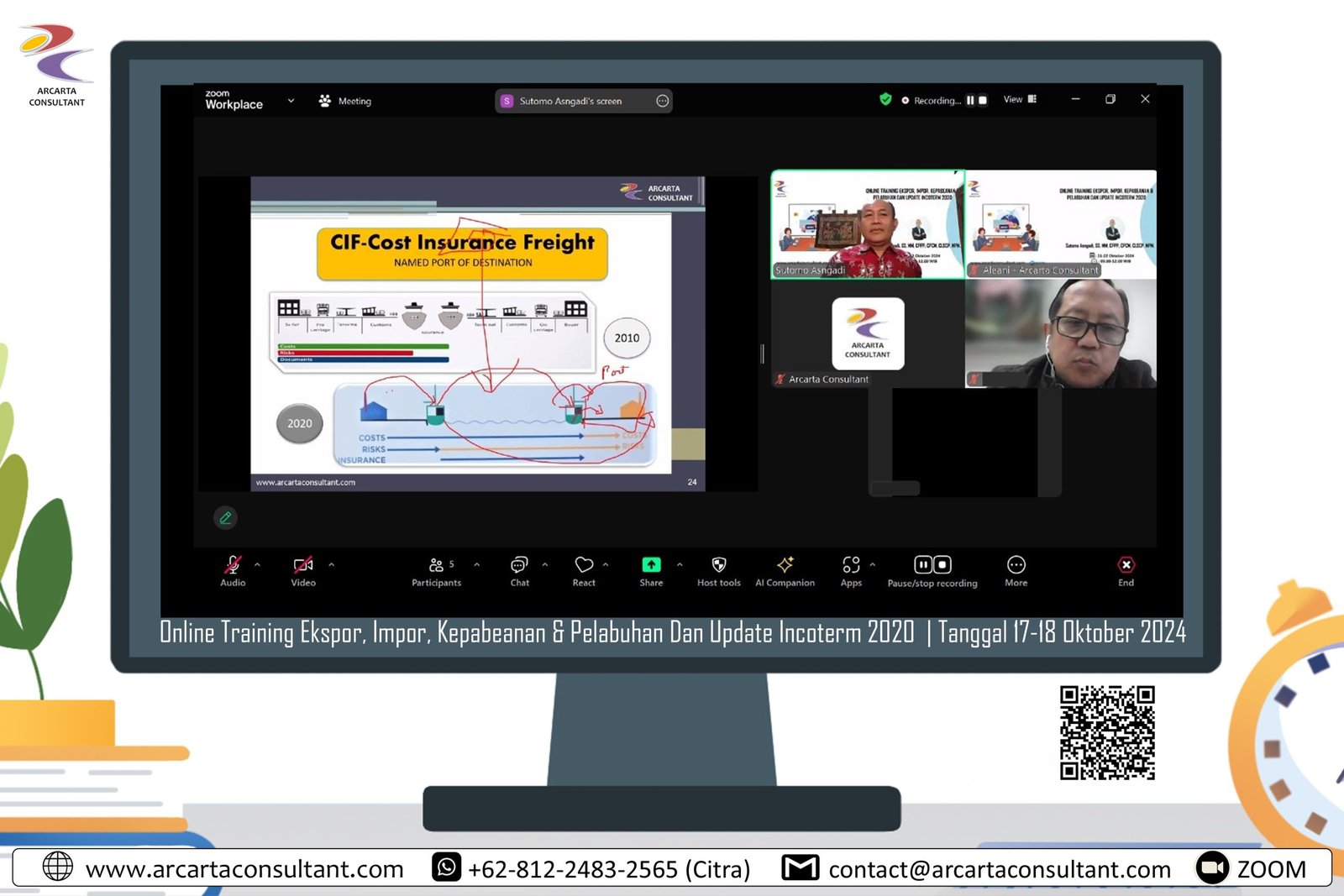The width and height of the screenshot is (1344, 896).
Task: Unmute microphone with the Audio icon
Action: pos(233,565)
